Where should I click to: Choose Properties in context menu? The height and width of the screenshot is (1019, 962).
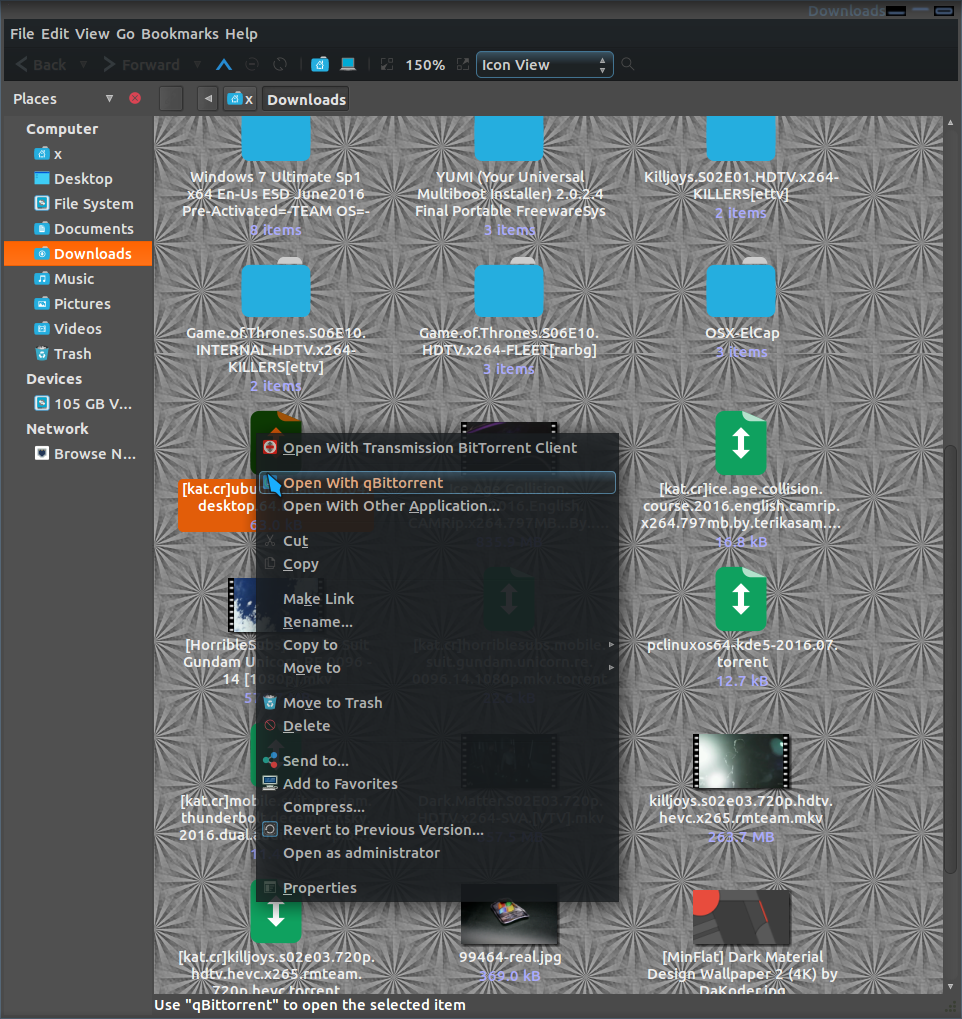437,888
